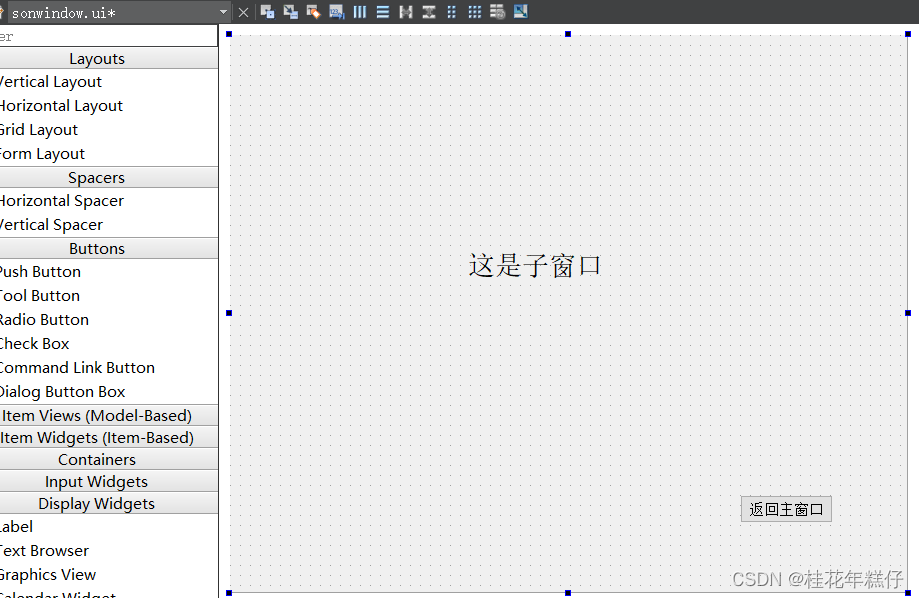Select Push Button widget
Screen dimensions: 919x598
(x=108, y=272)
